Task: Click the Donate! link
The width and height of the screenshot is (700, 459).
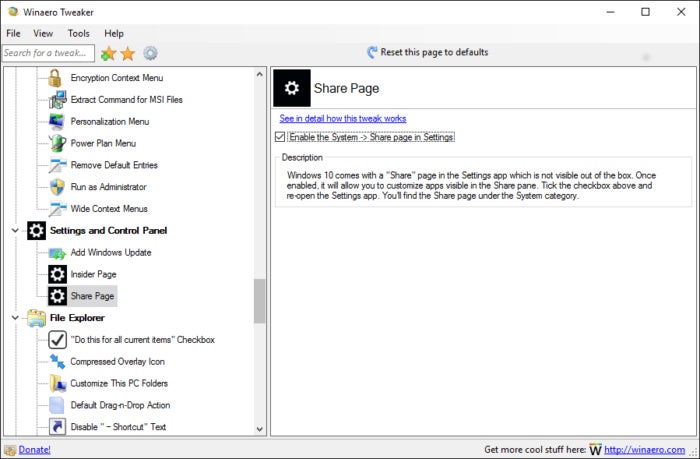Action: click(34, 450)
